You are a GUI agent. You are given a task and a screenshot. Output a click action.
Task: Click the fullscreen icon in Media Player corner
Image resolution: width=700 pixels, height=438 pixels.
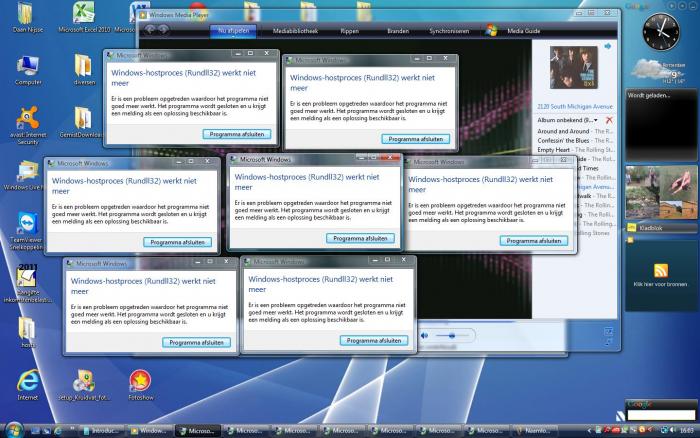click(608, 331)
